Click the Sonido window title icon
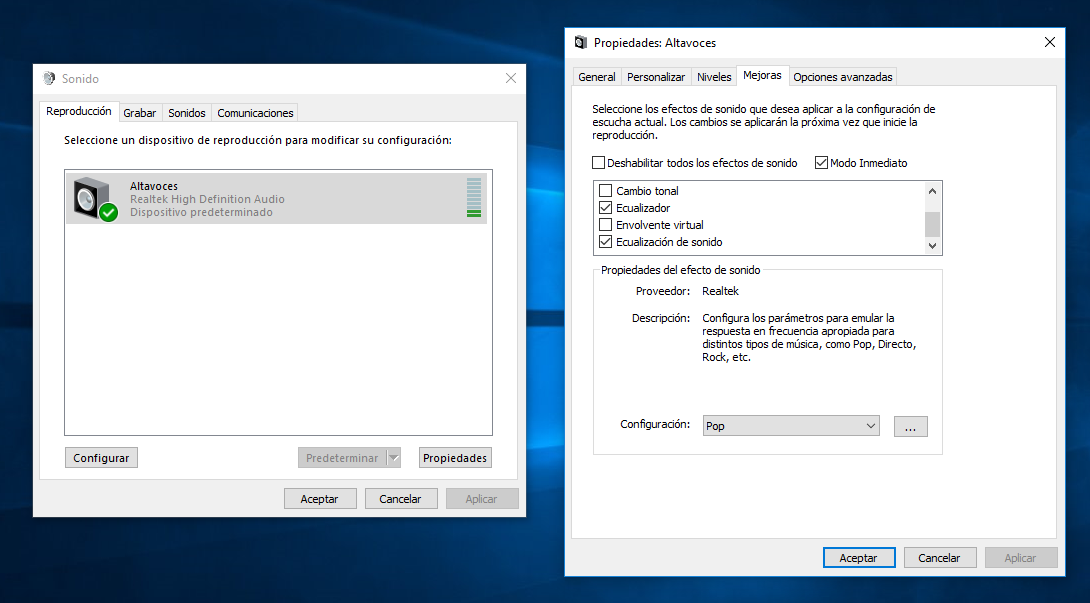The image size is (1090, 603). (x=50, y=79)
